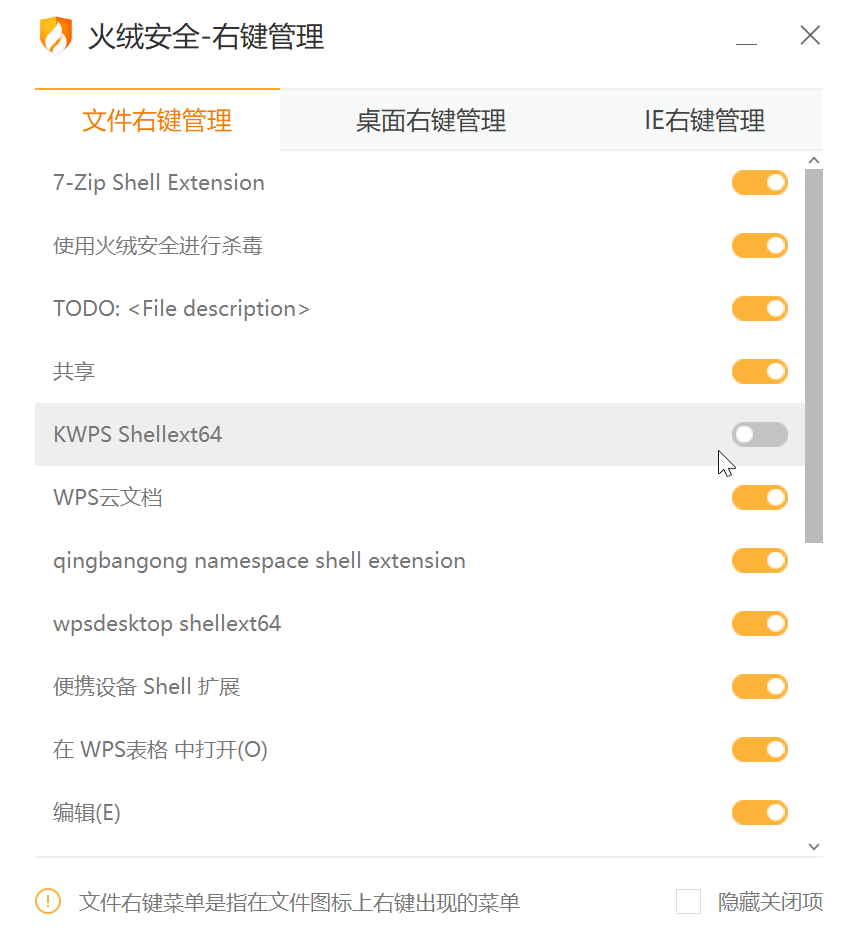
Task: Disable the 共享 menu item switch
Action: click(x=760, y=372)
